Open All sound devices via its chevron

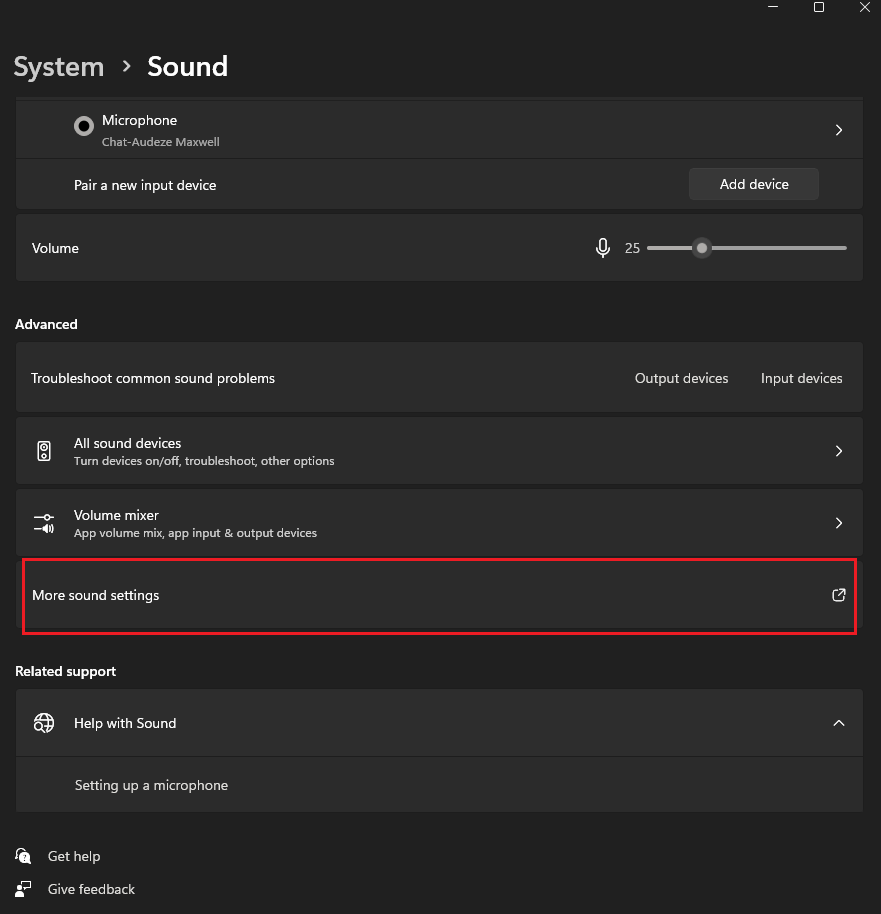coord(838,450)
